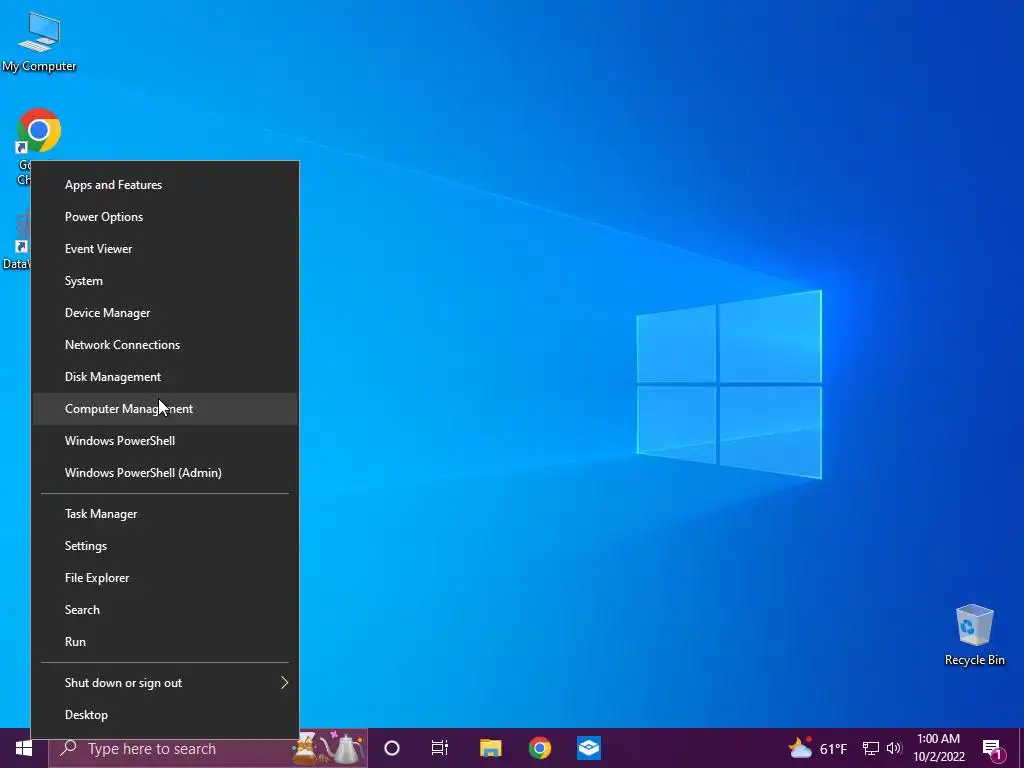
Task: Open the blue box app on taskbar
Action: click(589, 748)
